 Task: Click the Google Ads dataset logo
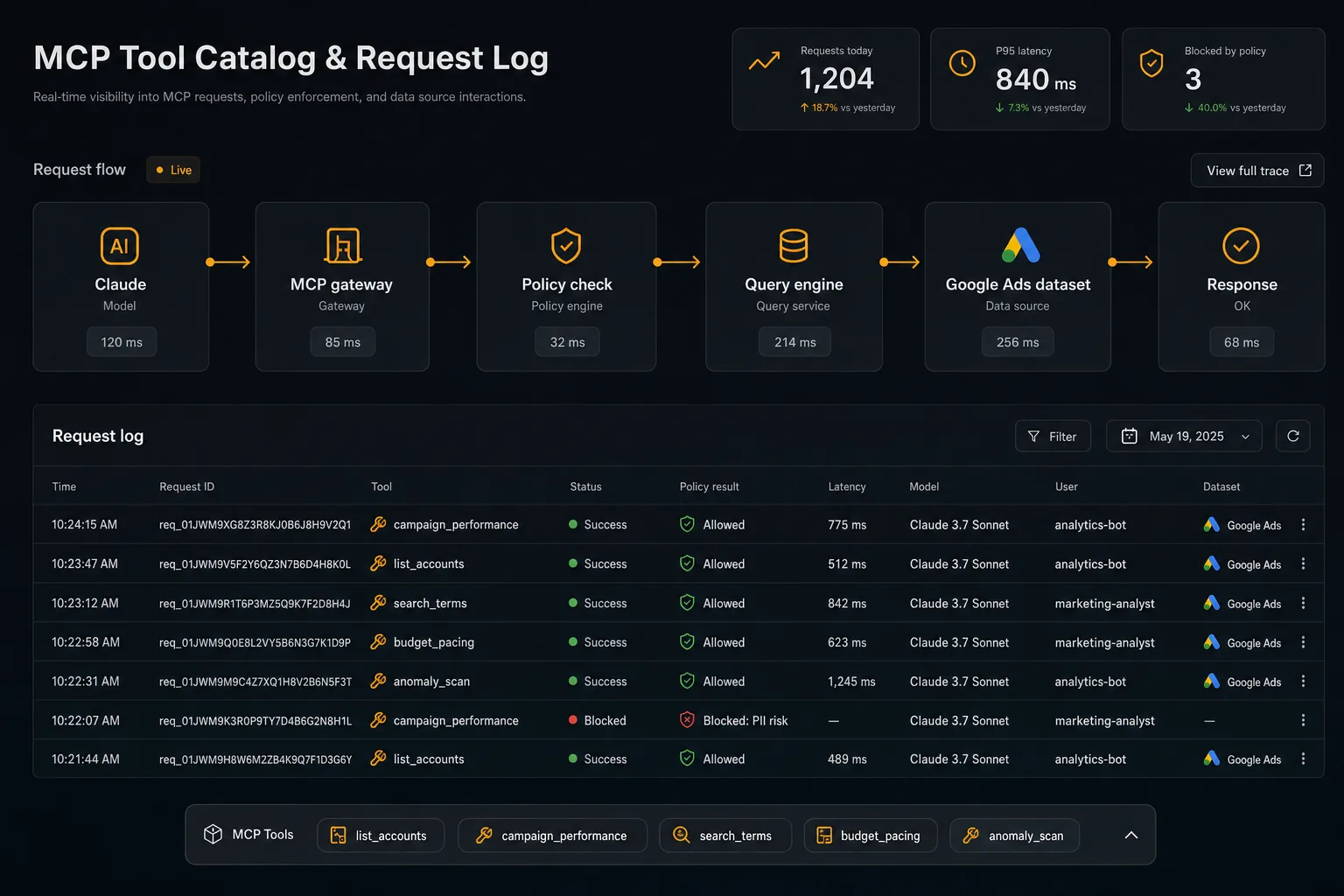point(1020,246)
